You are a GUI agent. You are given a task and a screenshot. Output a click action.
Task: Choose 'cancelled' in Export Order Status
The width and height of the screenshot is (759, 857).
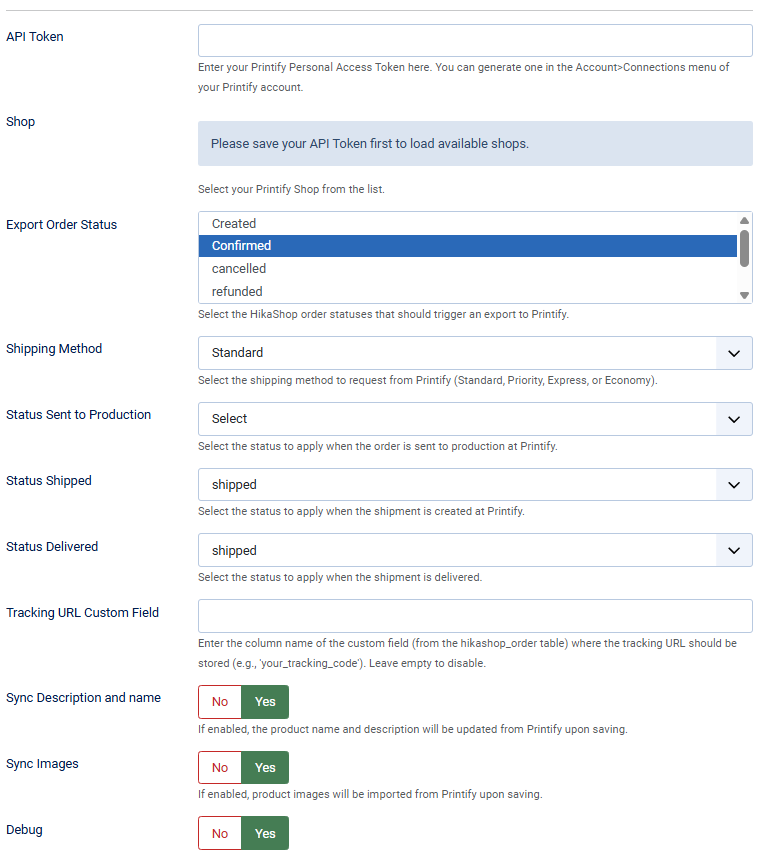click(467, 269)
